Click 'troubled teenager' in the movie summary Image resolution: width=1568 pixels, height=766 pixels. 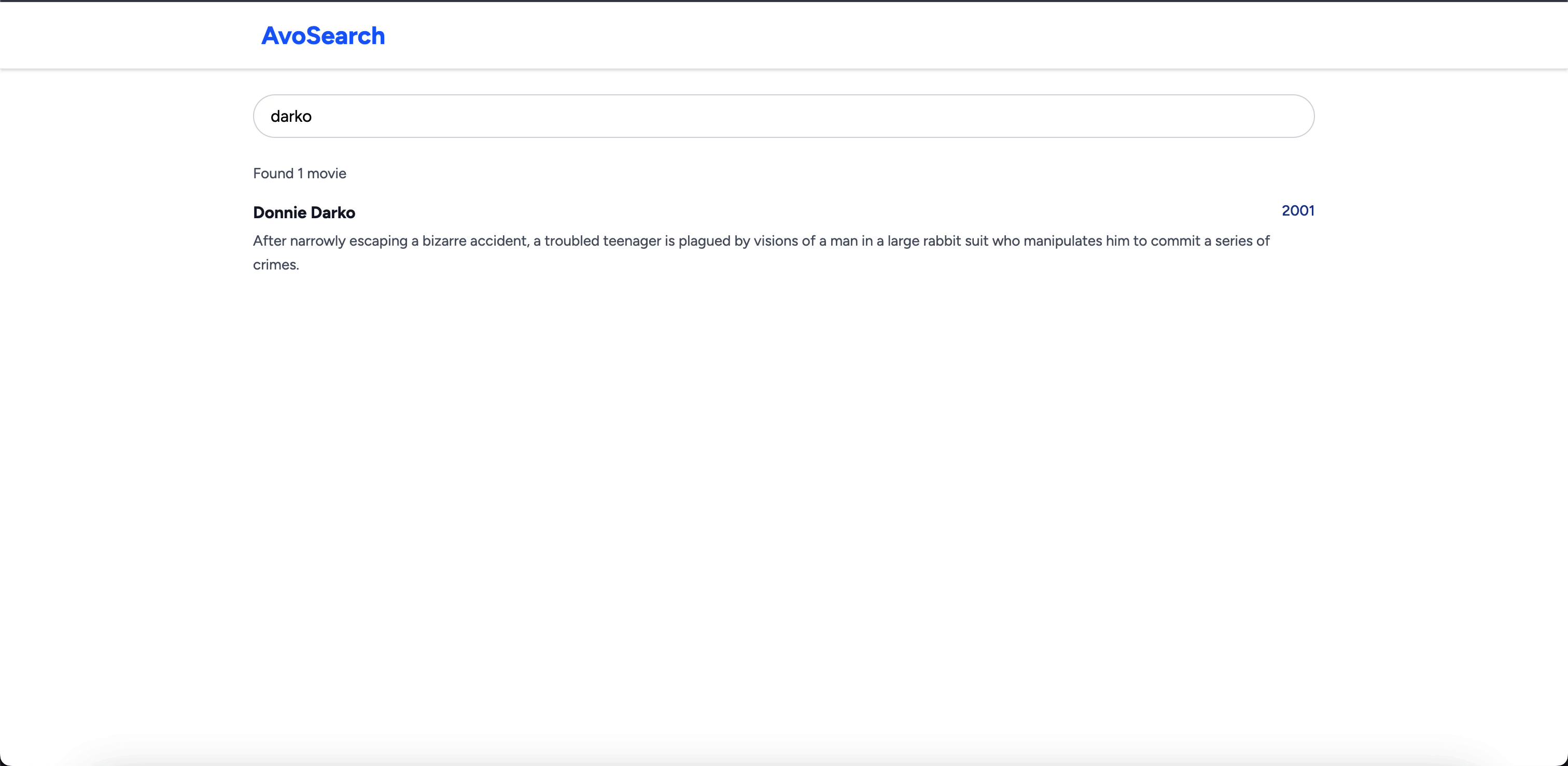[x=602, y=241]
